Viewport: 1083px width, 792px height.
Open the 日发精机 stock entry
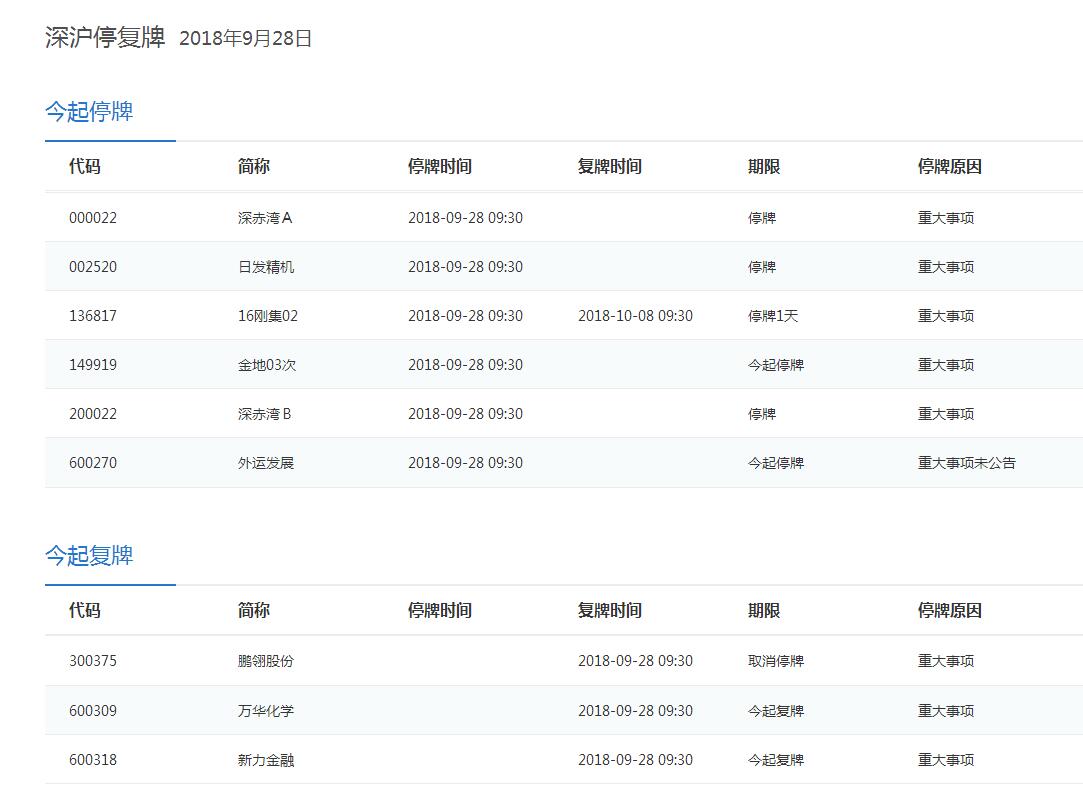[x=266, y=267]
